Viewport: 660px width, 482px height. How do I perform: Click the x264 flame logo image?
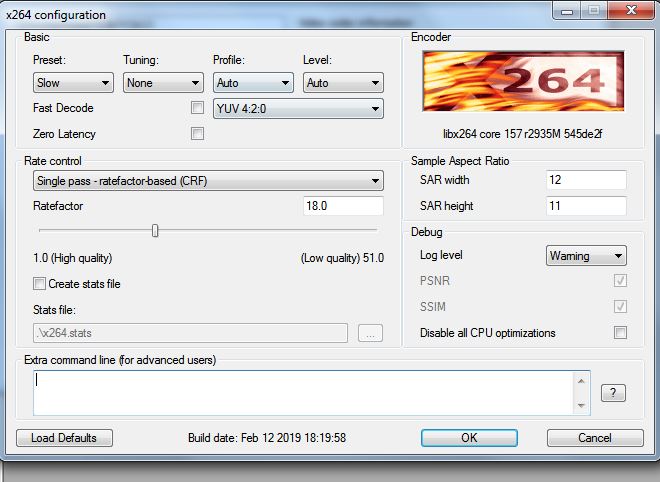[523, 81]
